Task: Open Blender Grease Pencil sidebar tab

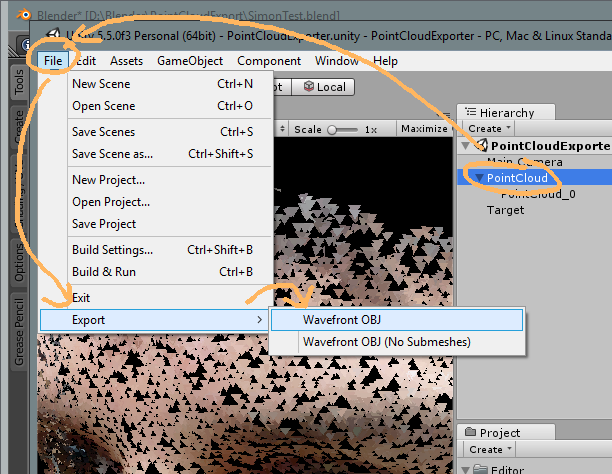Action: pos(19,332)
